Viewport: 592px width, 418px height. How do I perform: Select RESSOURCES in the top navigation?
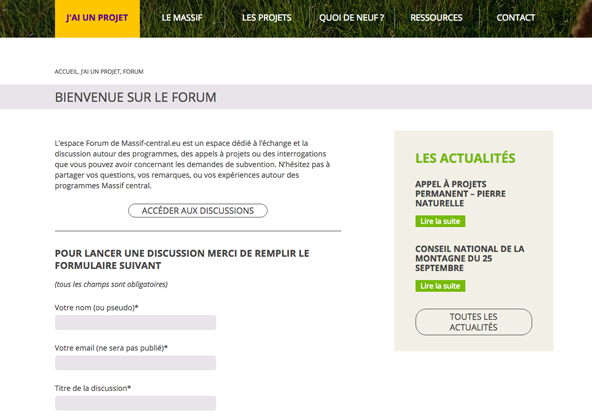(436, 18)
